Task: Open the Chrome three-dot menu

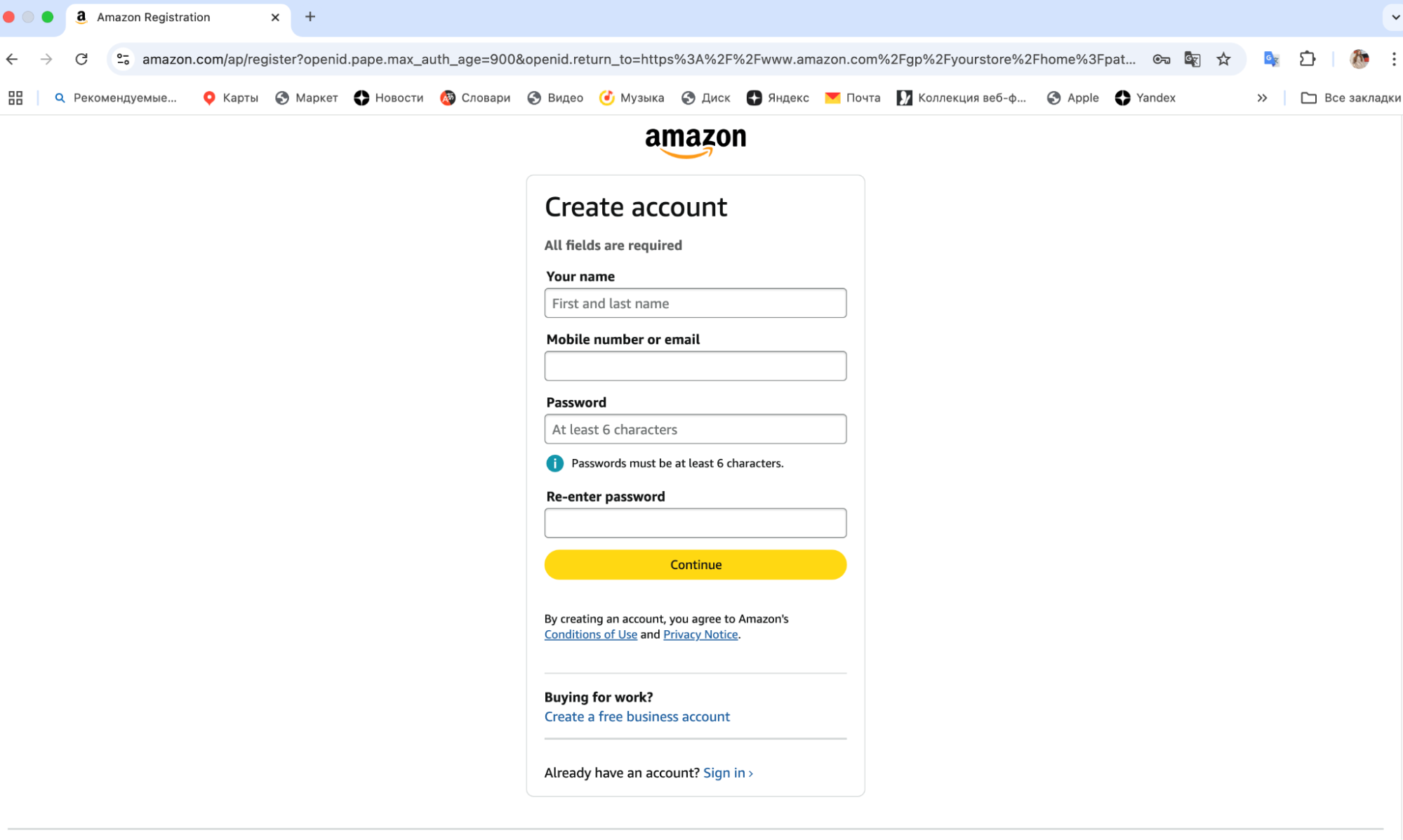Action: coord(1394,59)
